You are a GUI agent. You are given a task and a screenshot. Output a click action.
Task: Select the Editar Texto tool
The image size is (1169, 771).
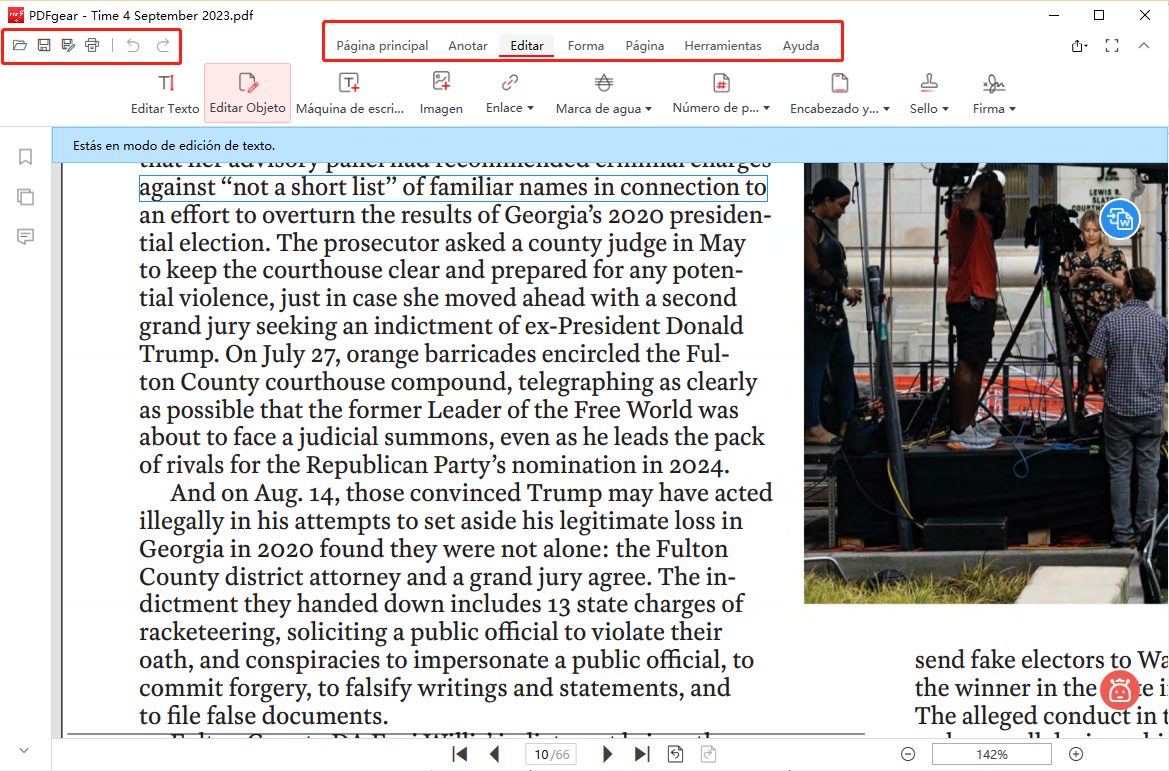(165, 93)
